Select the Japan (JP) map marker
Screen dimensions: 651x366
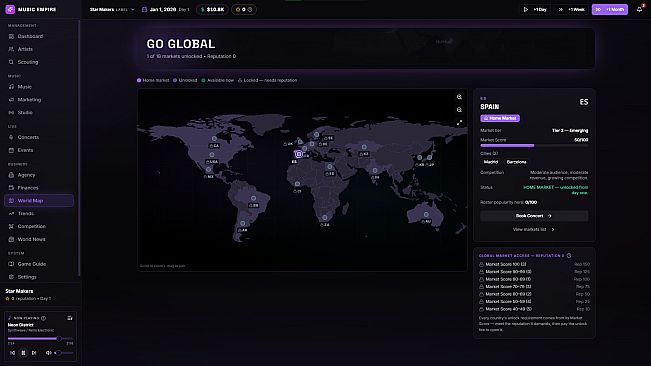pyautogui.click(x=429, y=158)
